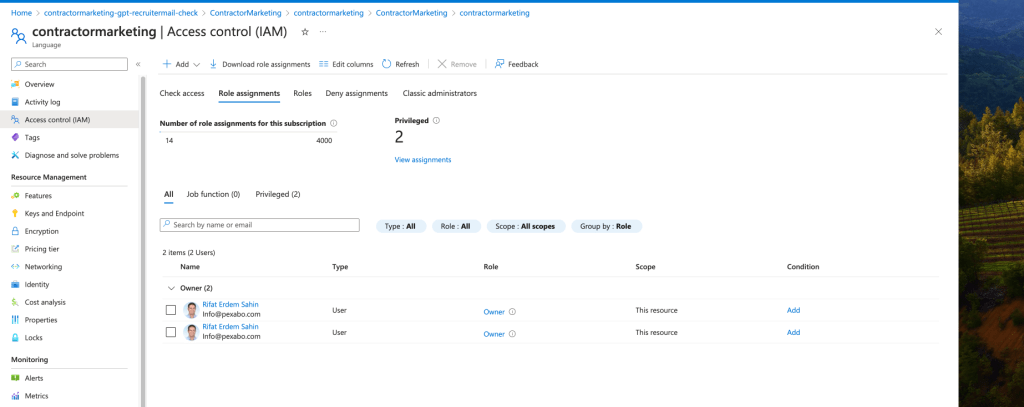Click the Role column header

coord(492,267)
